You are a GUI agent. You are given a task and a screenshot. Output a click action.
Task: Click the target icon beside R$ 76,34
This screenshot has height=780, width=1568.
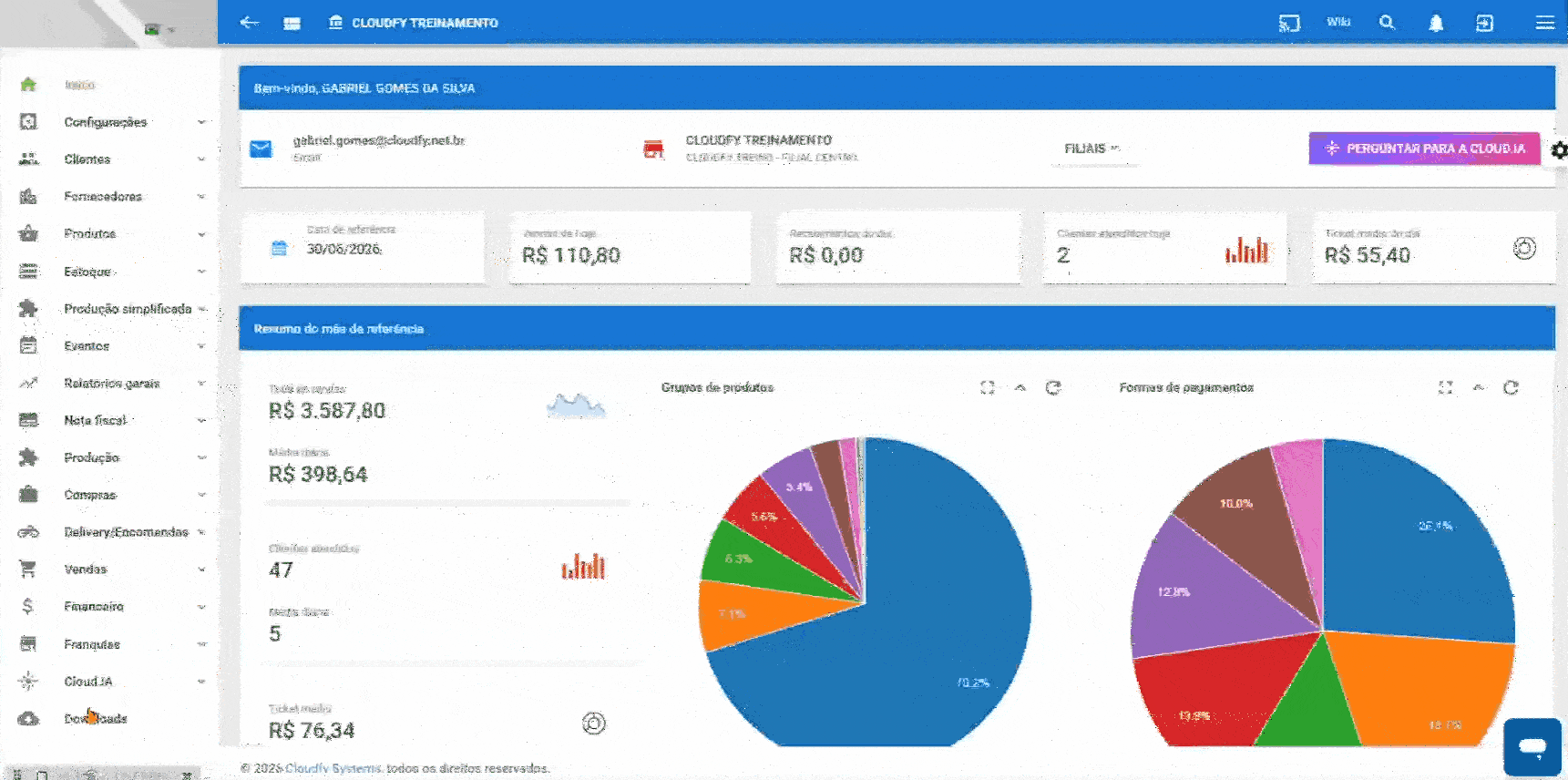(594, 724)
